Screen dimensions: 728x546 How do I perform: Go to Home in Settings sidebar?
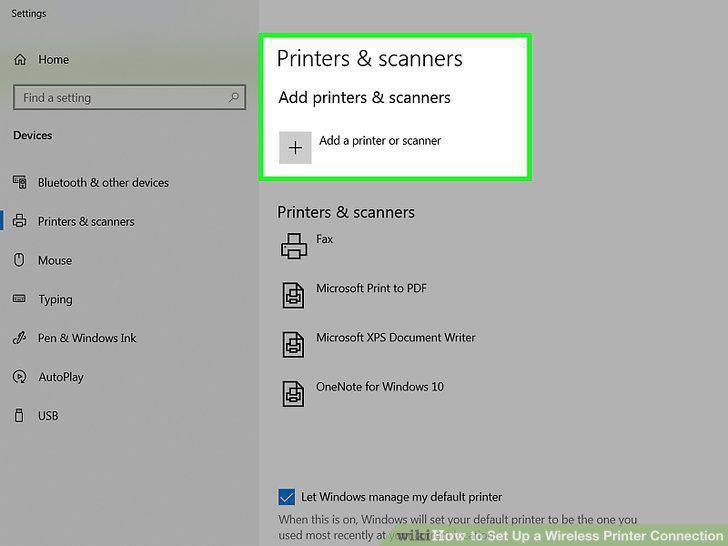pos(53,59)
